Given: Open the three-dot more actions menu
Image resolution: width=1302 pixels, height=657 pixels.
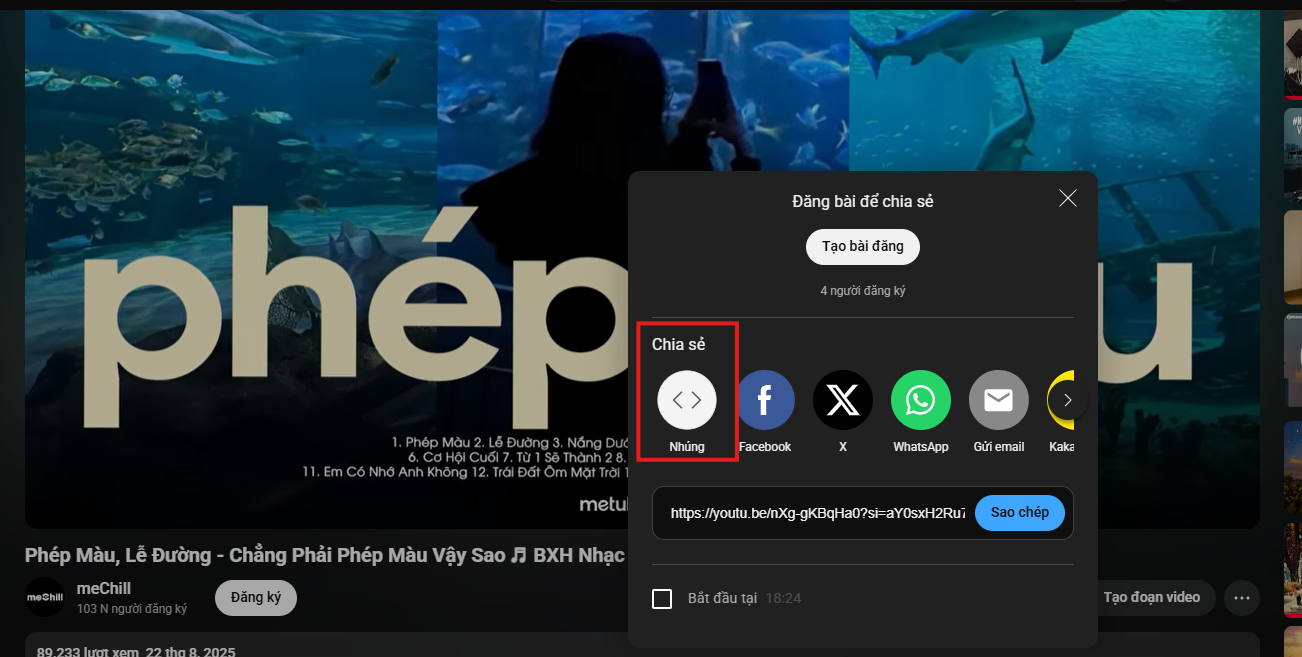Looking at the screenshot, I should [x=1242, y=598].
